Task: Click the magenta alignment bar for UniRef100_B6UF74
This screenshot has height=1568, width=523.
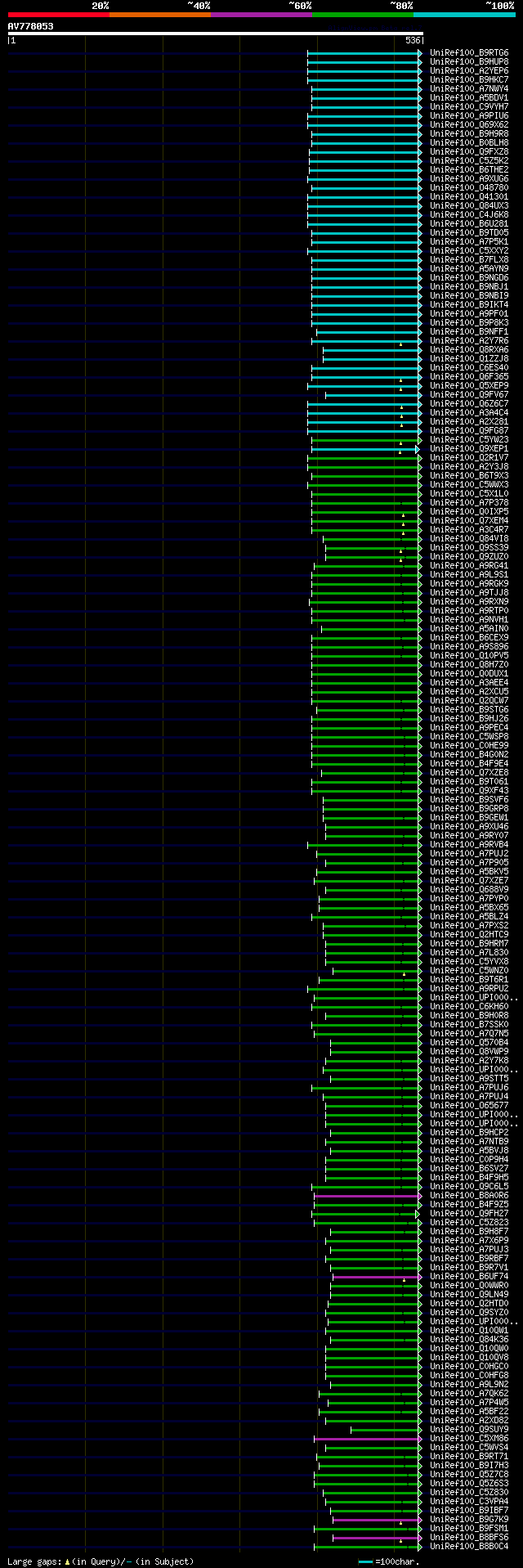Action: (377, 1277)
